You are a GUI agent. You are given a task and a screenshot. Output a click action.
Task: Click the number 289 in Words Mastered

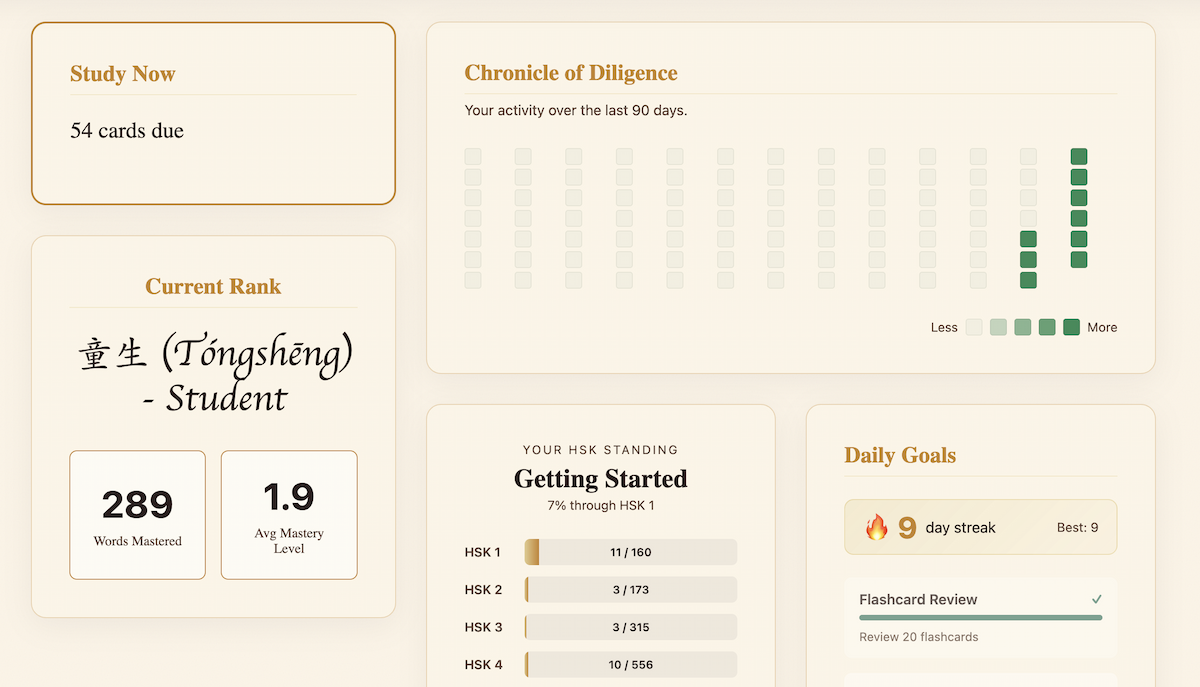[137, 505]
